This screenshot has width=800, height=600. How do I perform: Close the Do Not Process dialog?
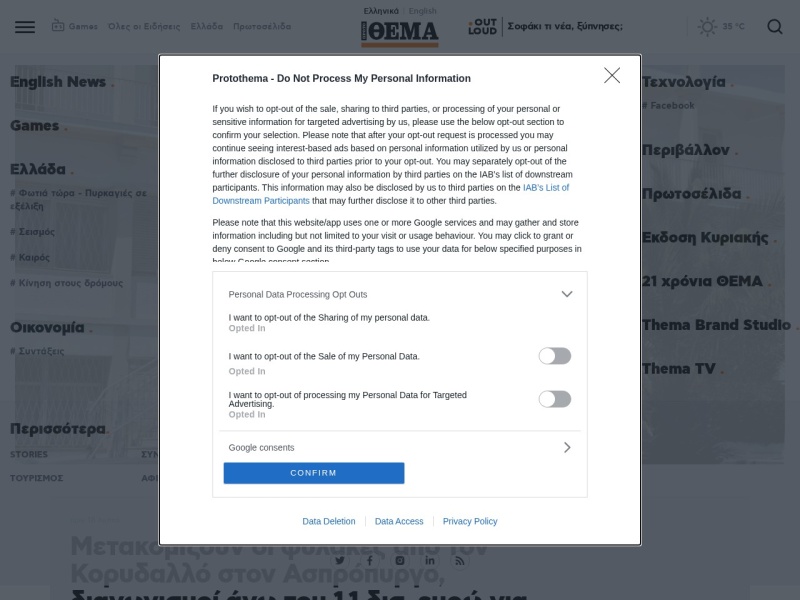pyautogui.click(x=612, y=76)
